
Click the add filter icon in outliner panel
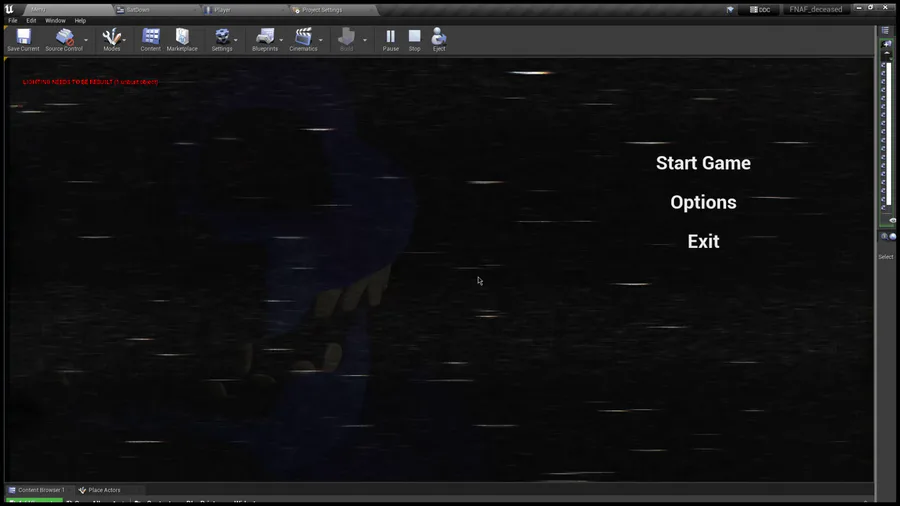click(886, 44)
